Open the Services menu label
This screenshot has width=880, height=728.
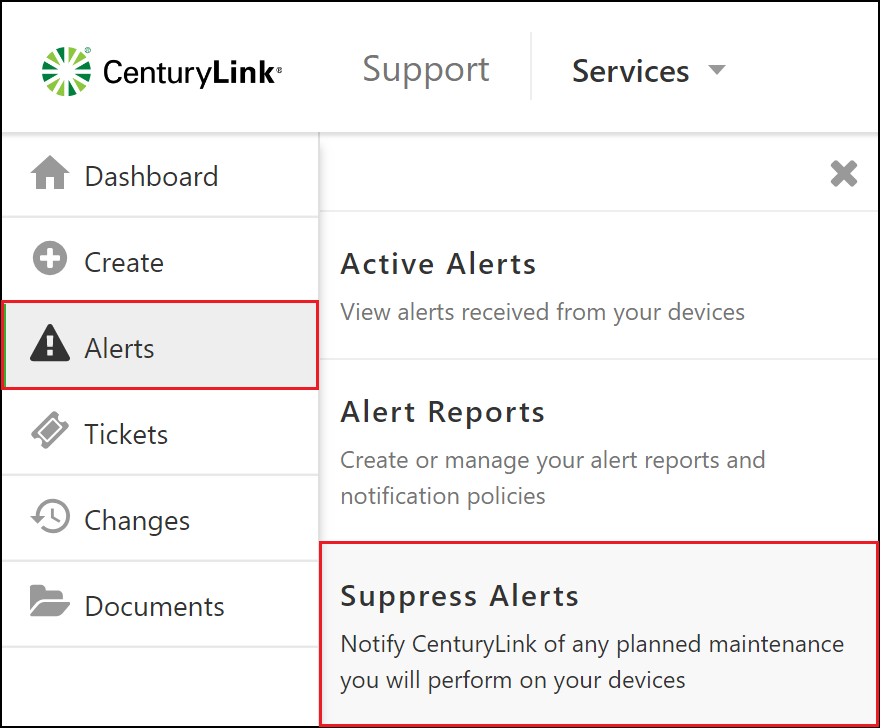pyautogui.click(x=630, y=71)
